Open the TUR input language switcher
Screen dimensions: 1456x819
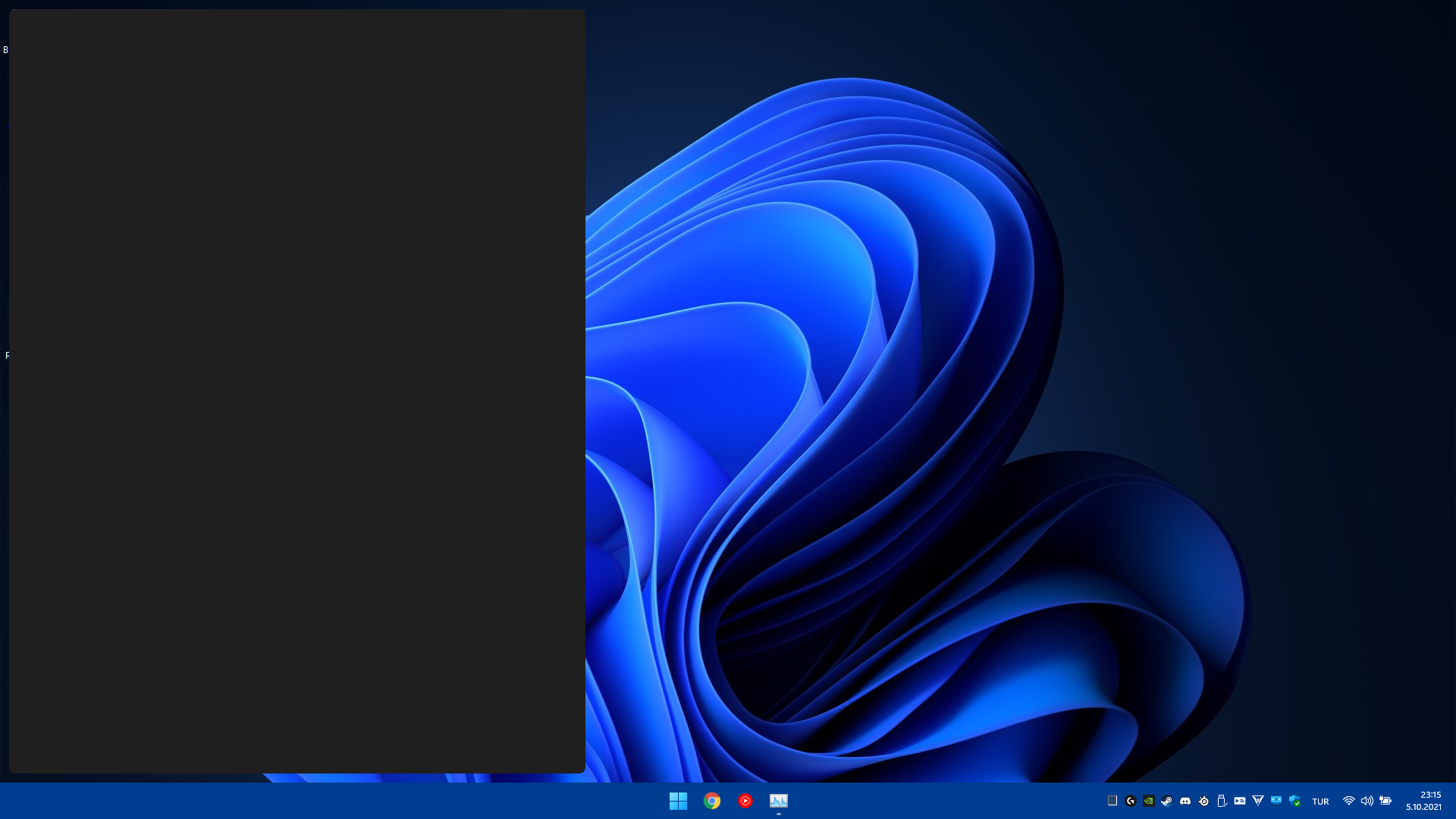(1320, 802)
